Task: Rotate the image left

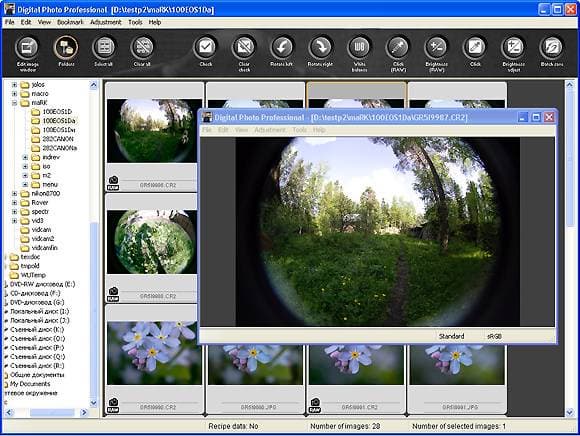Action: [x=282, y=48]
